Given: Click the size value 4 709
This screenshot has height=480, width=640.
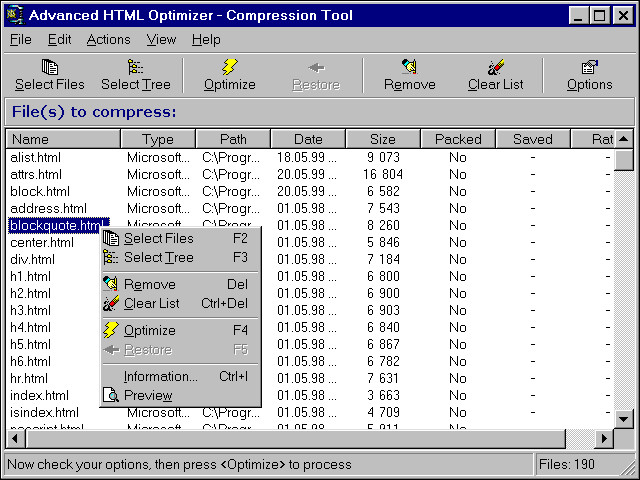Looking at the screenshot, I should coord(383,412).
